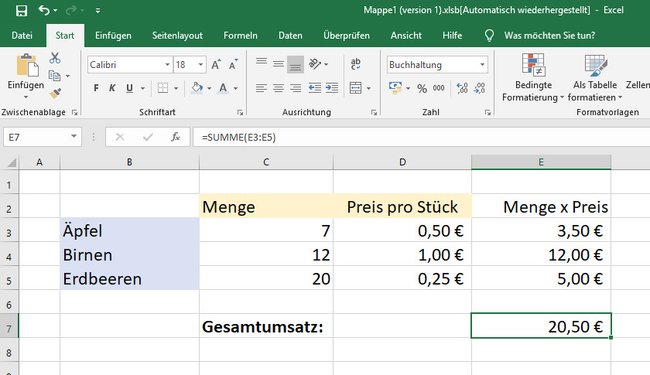The height and width of the screenshot is (375, 650).
Task: Click the Redo arrow icon
Action: pyautogui.click(x=72, y=10)
